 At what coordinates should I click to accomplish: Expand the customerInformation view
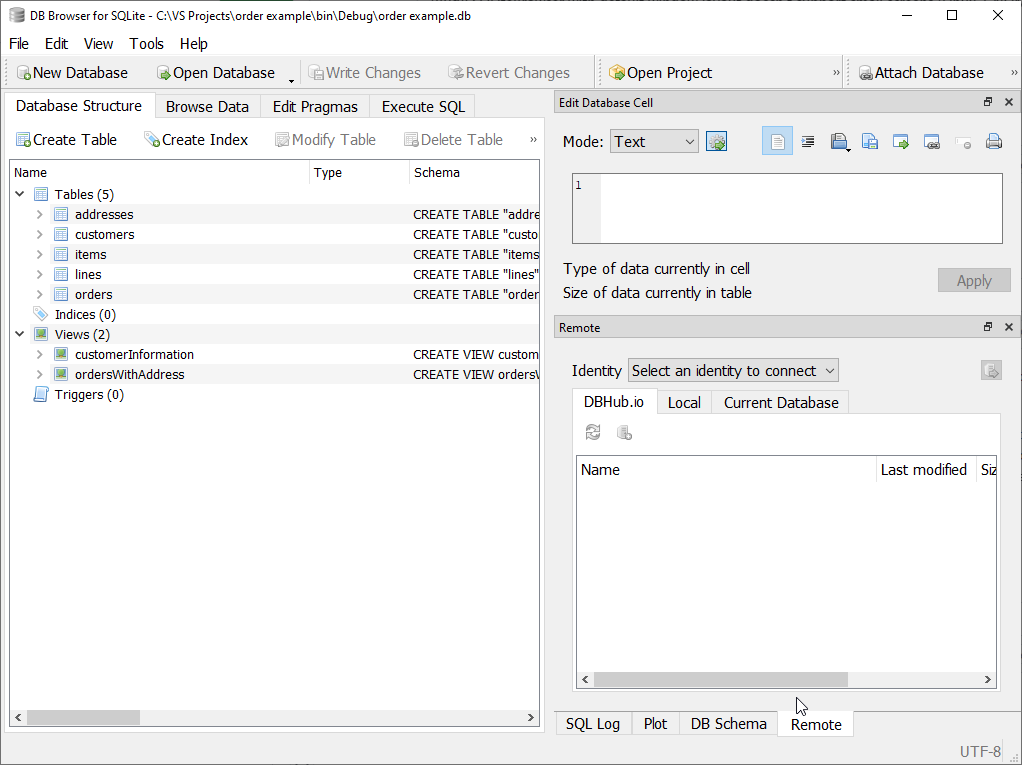[x=38, y=354]
